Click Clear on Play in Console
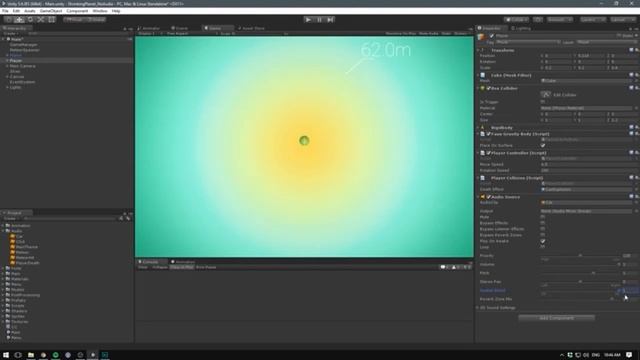The width and height of the screenshot is (640, 360). 182,267
